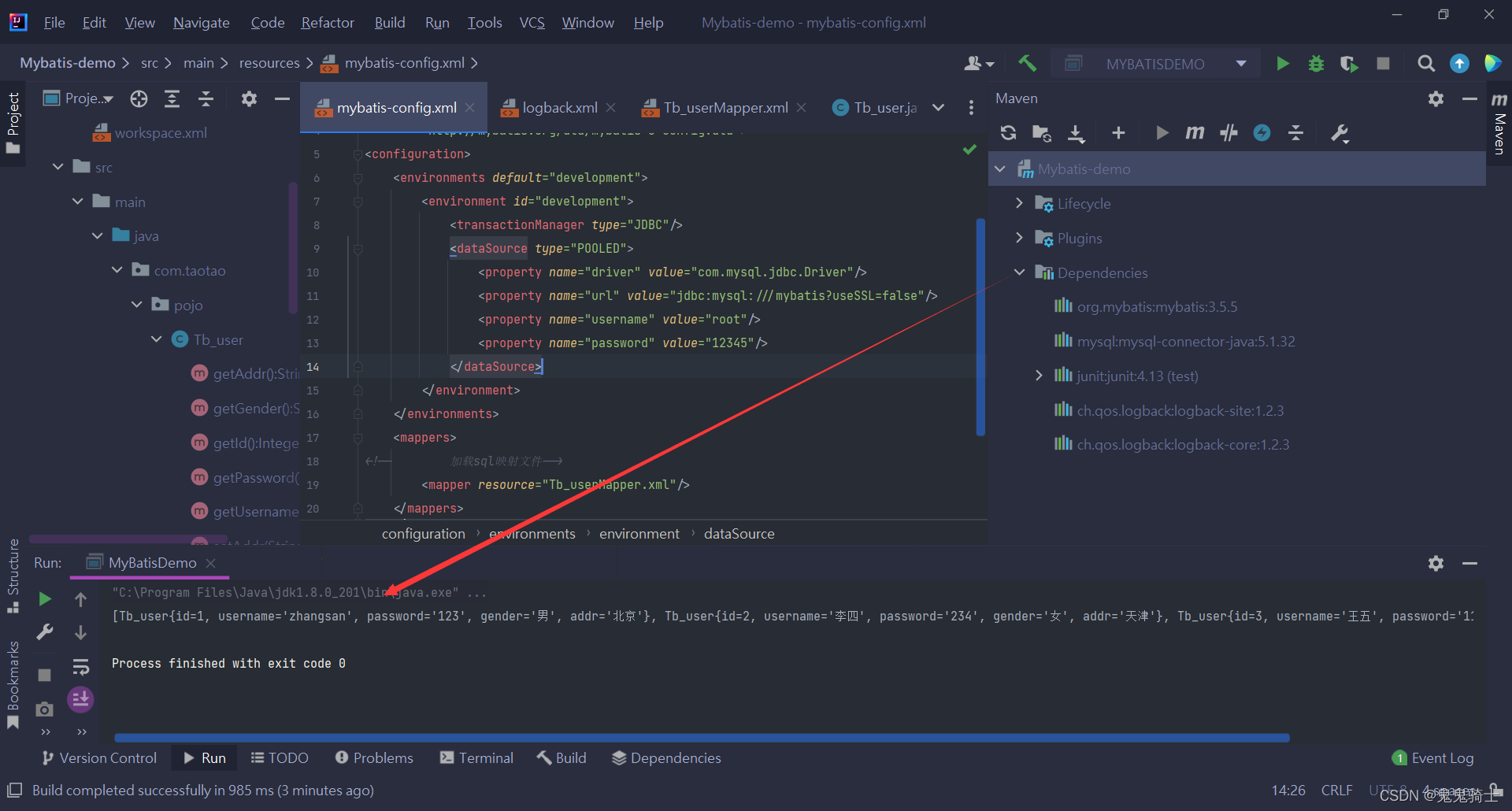Build project with the hammer icon

point(1027,64)
